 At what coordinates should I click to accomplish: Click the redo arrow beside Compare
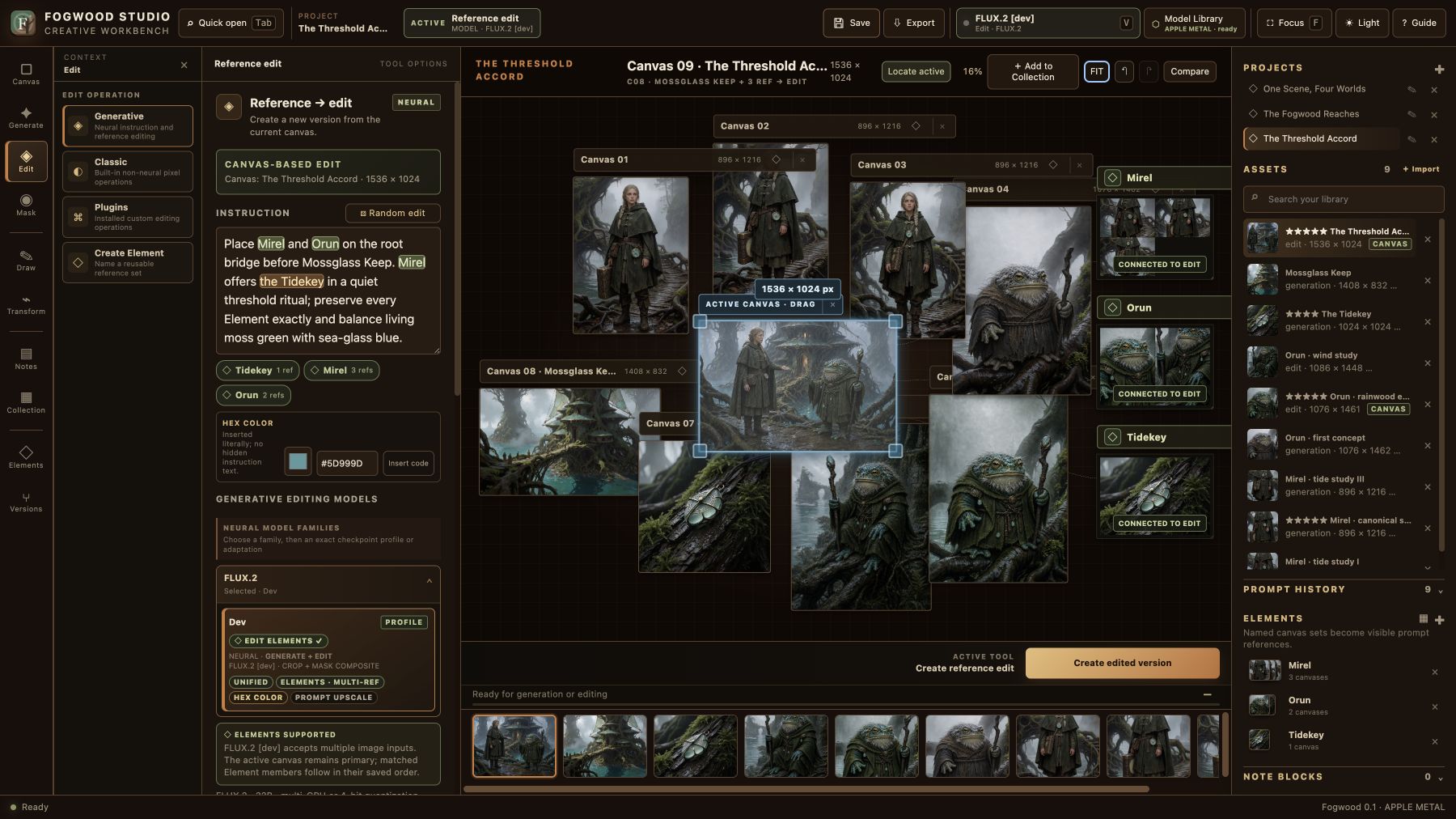(1148, 71)
